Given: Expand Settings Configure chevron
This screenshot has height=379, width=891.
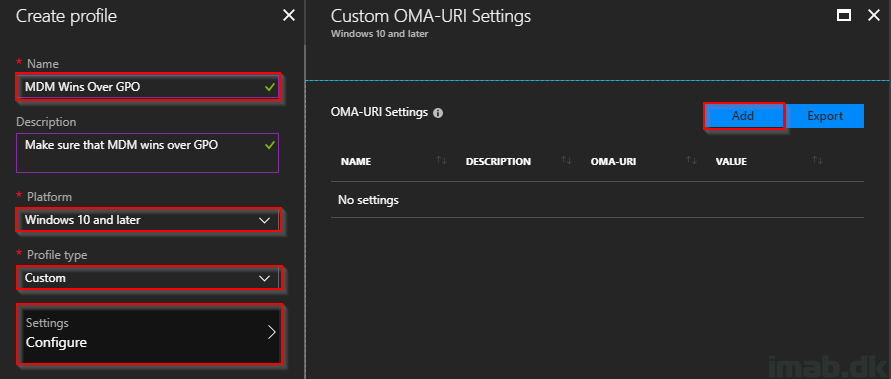Looking at the screenshot, I should pyautogui.click(x=272, y=332).
